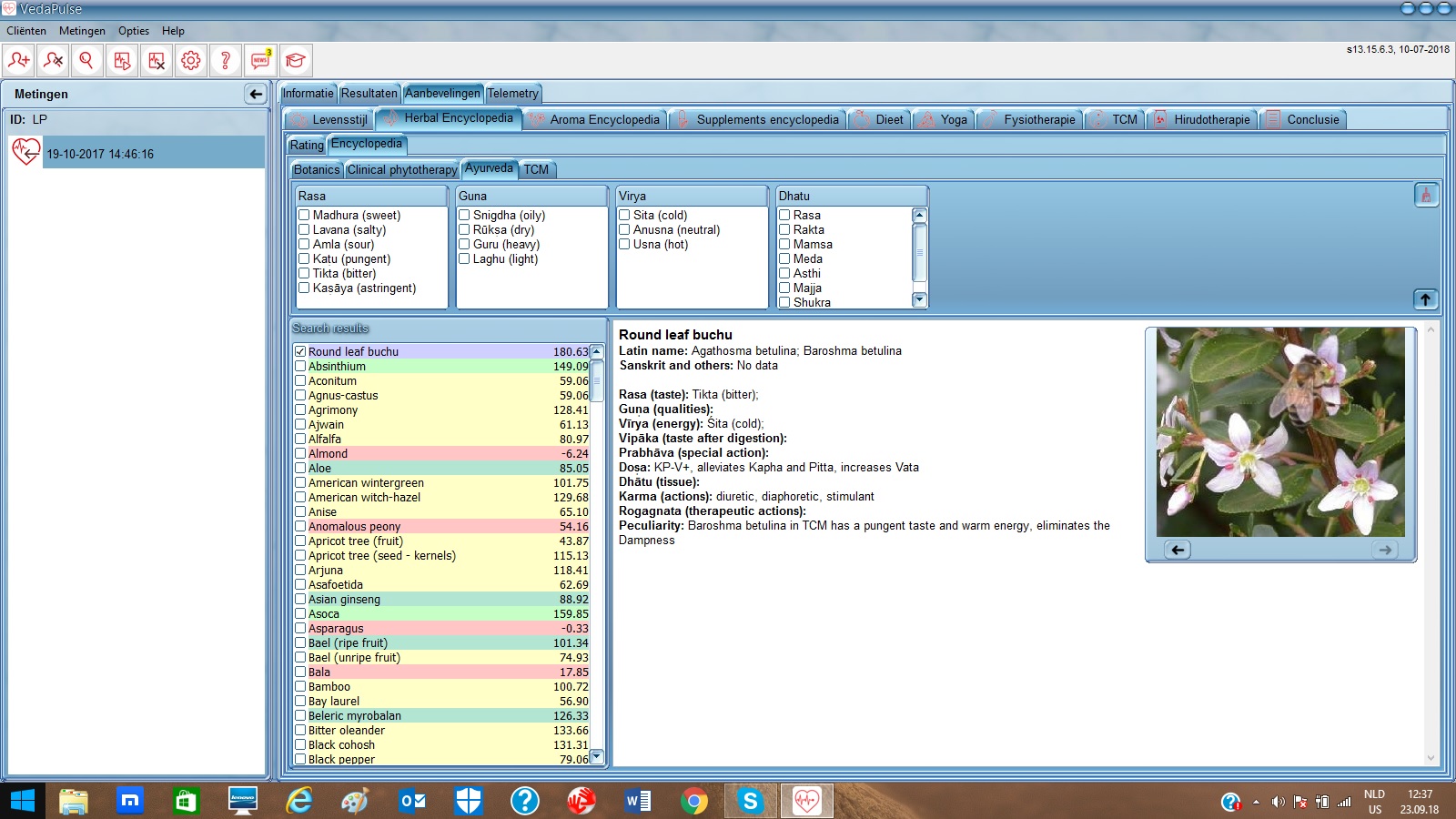Switch to the Telemetry tab
The width and height of the screenshot is (1456, 819).
point(513,94)
